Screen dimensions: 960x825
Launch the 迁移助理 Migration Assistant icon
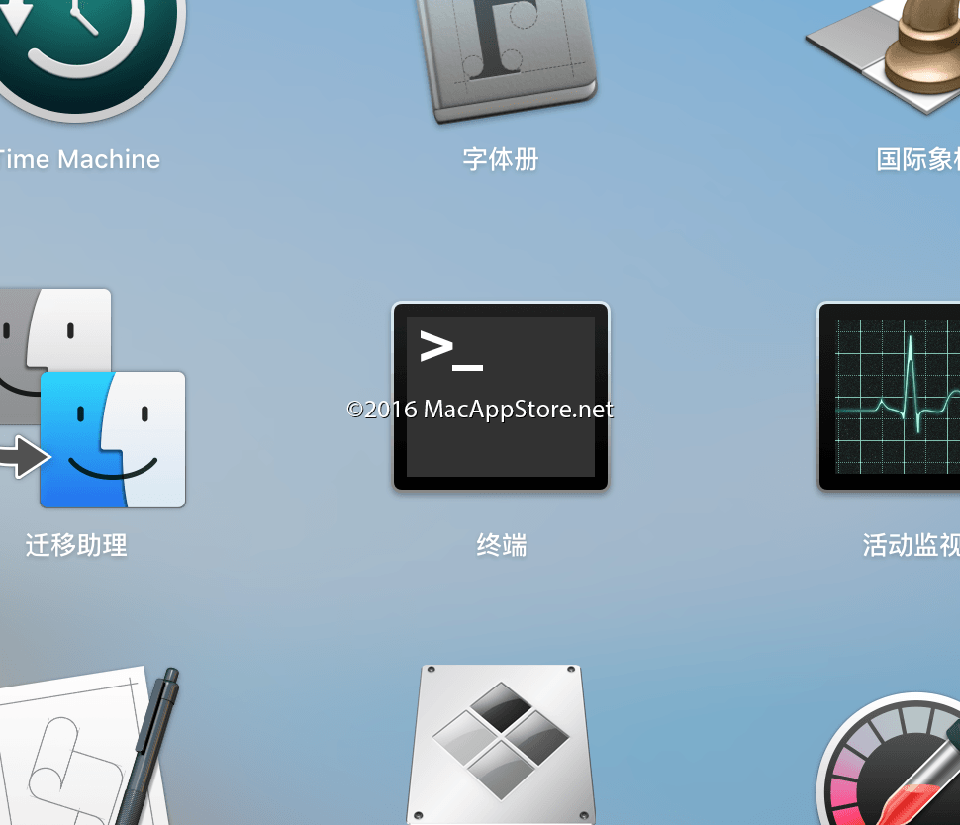pos(92,398)
